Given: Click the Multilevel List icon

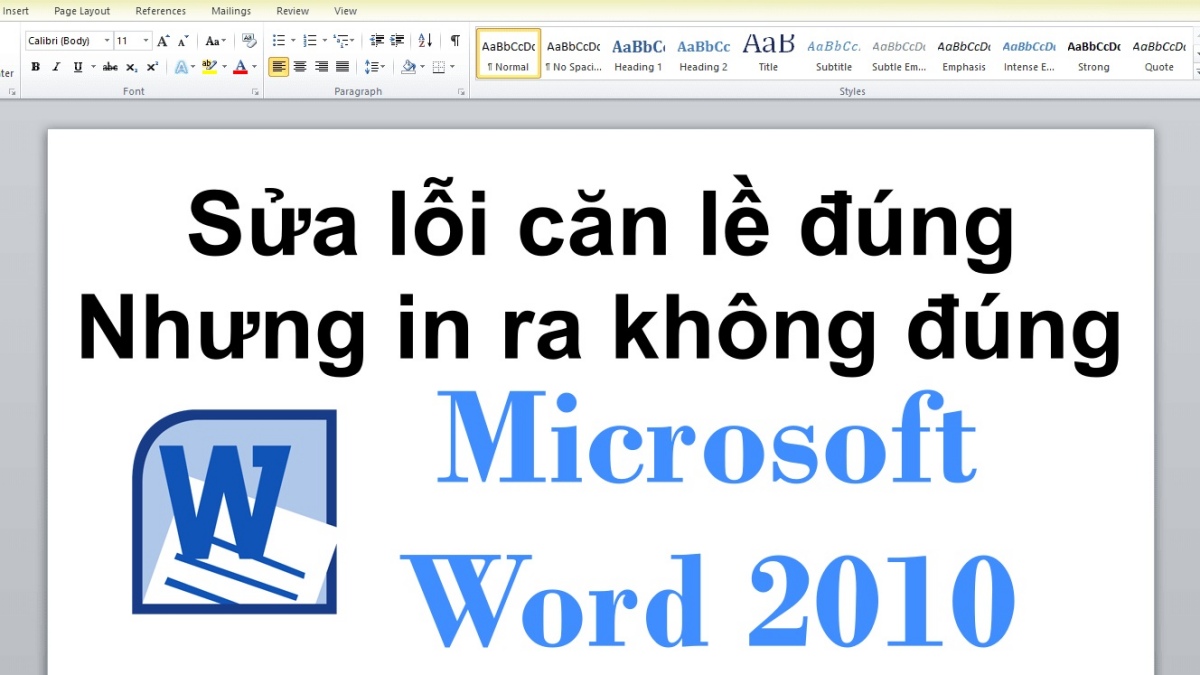Looking at the screenshot, I should pos(341,41).
